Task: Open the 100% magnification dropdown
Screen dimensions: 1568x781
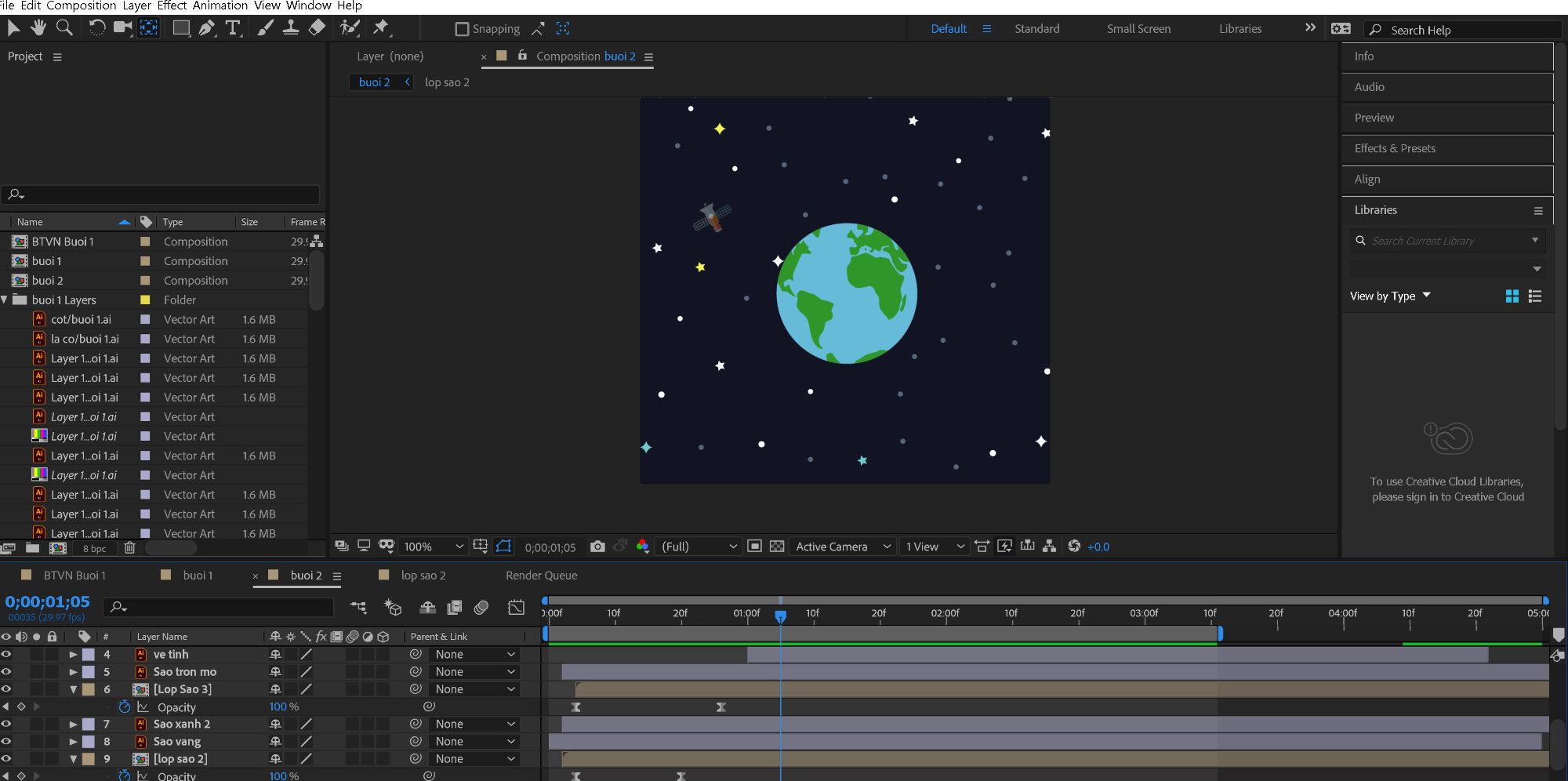Action: tap(433, 547)
